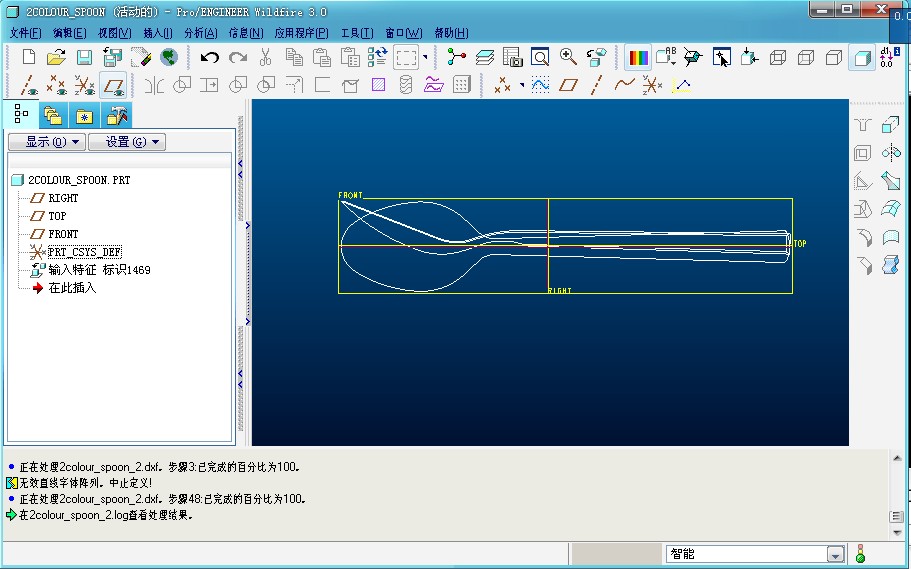
Task: Open the 插入(I) menu
Action: click(x=157, y=33)
